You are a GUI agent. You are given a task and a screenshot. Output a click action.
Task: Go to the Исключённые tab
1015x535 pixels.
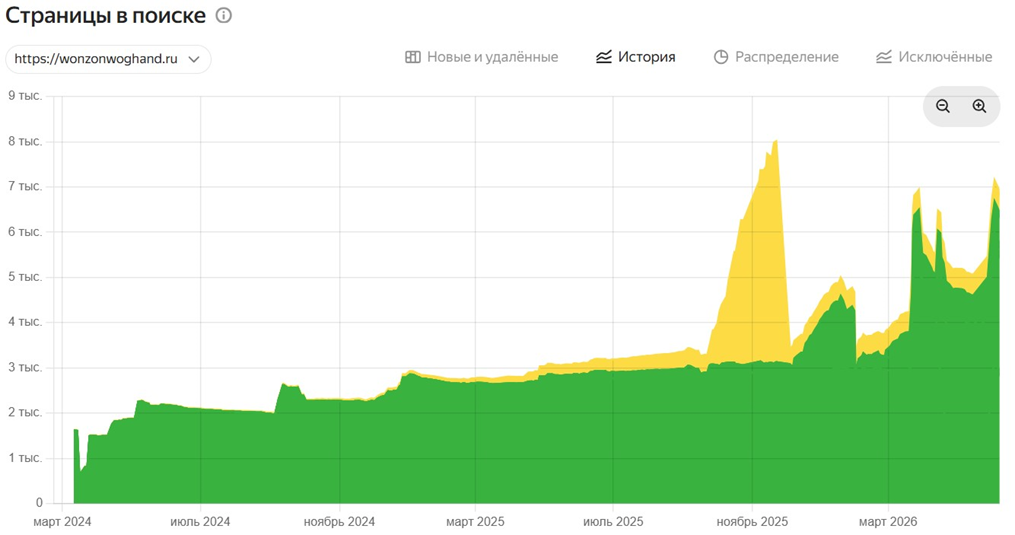[x=933, y=57]
